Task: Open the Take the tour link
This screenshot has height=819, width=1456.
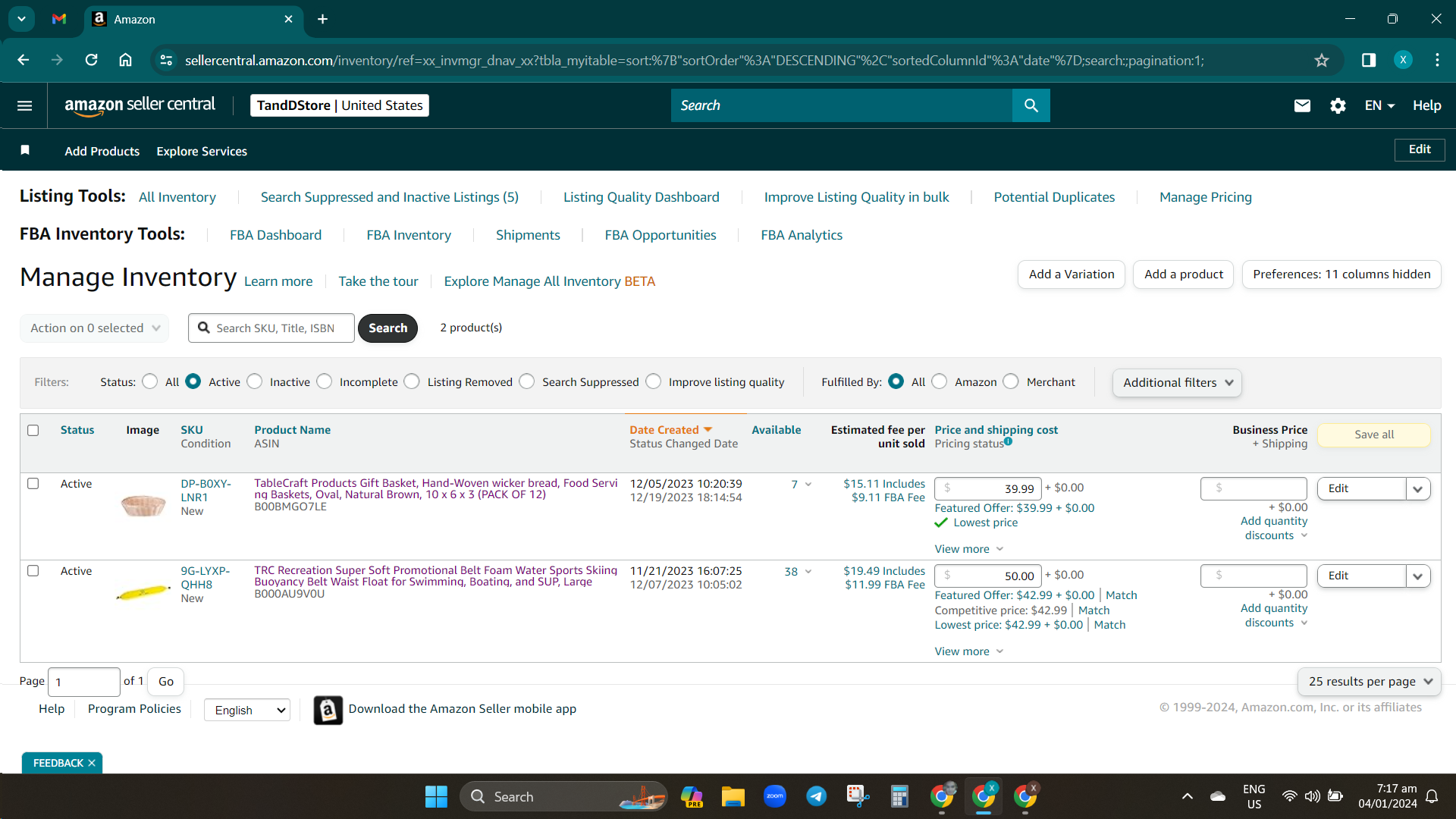Action: pyautogui.click(x=378, y=281)
